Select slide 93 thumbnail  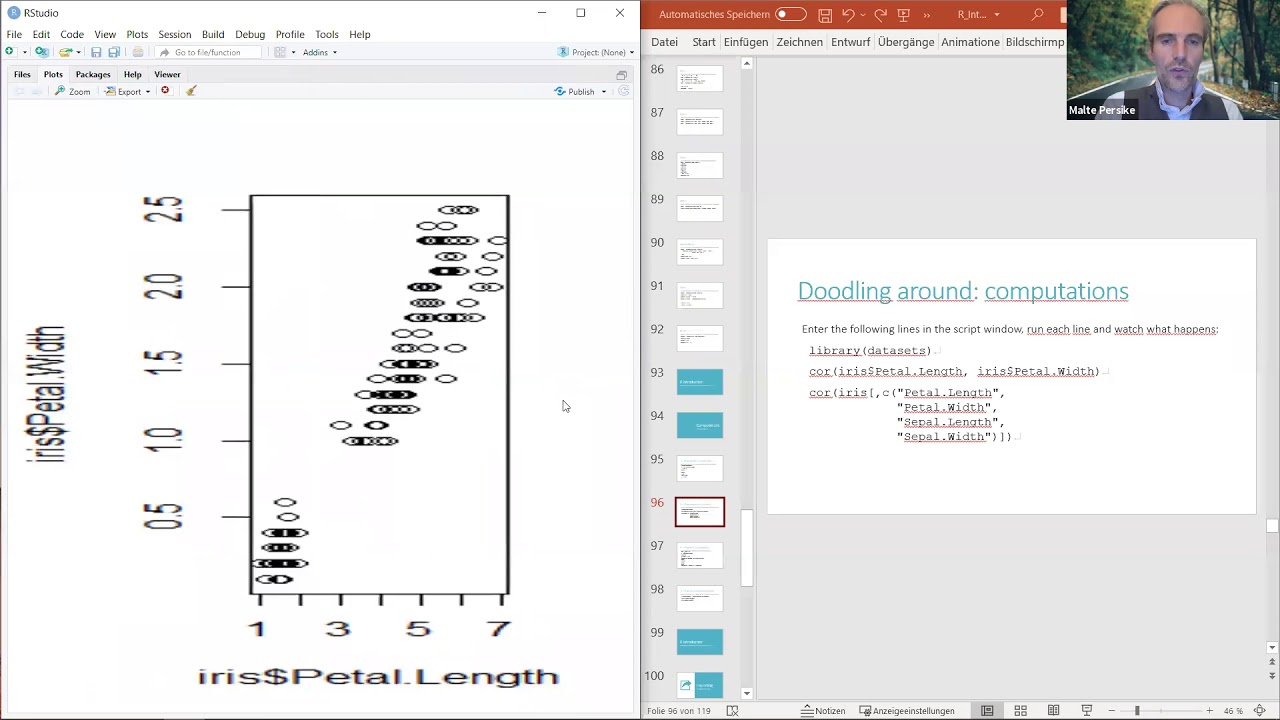(700, 382)
